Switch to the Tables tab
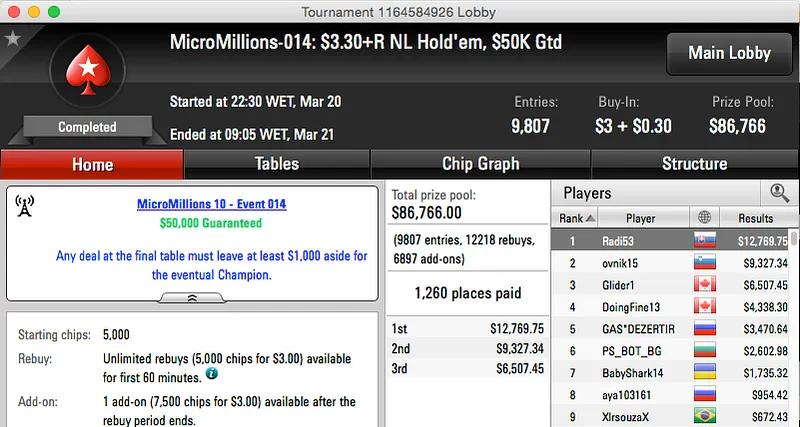This screenshot has width=800, height=427. [277, 164]
